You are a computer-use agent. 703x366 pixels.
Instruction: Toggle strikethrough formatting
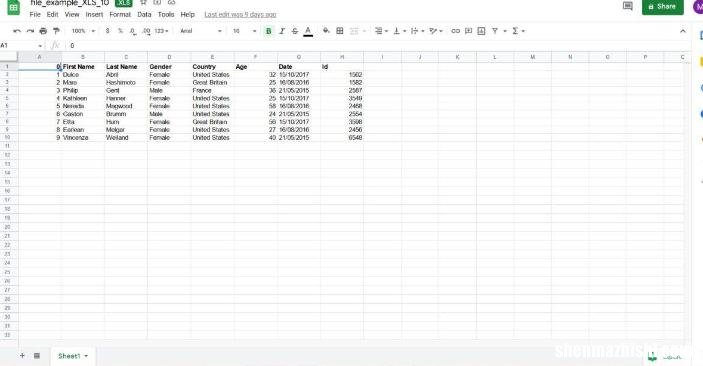[x=295, y=31]
